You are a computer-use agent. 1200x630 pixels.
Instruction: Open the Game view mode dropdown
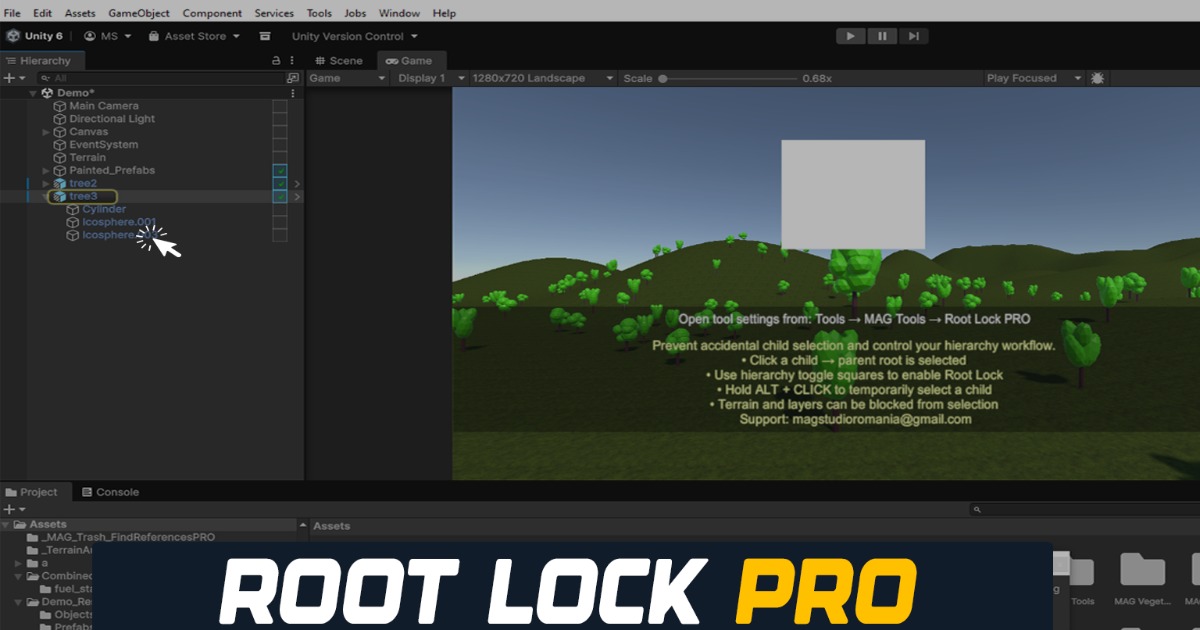(347, 77)
